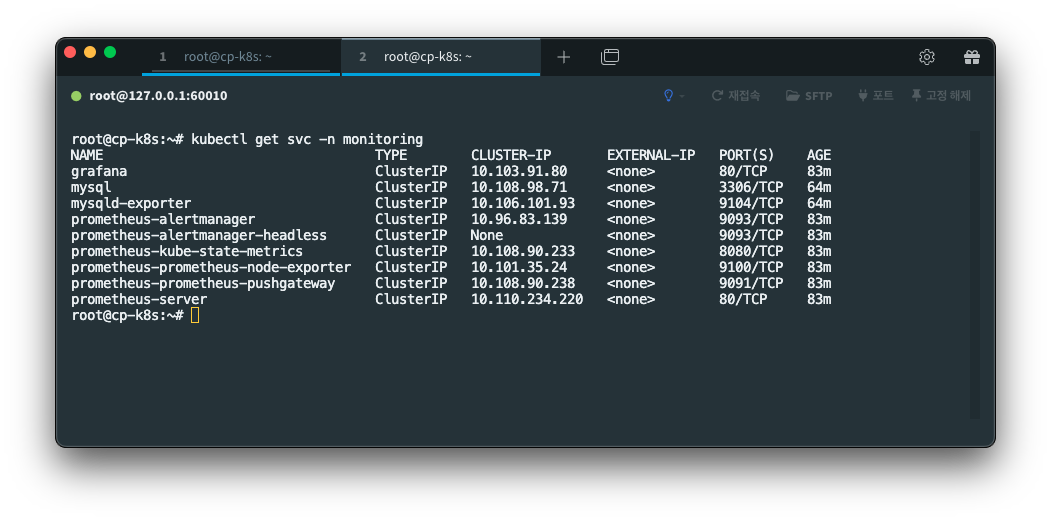Click the 3306/TCP port value
The width and height of the screenshot is (1051, 521).
click(x=751, y=188)
